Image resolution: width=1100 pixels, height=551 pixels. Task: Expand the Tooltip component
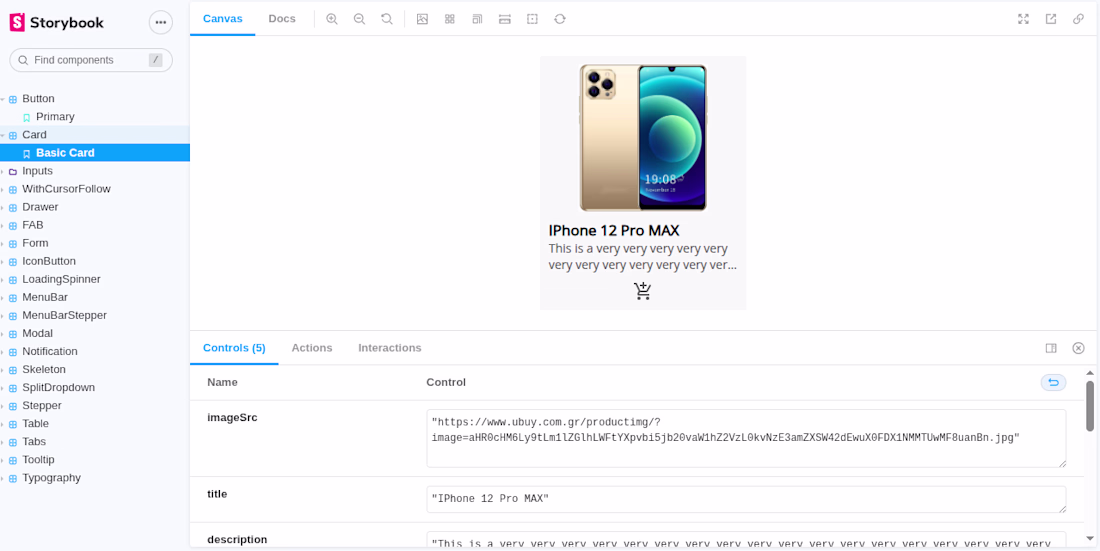[x=95, y=460]
